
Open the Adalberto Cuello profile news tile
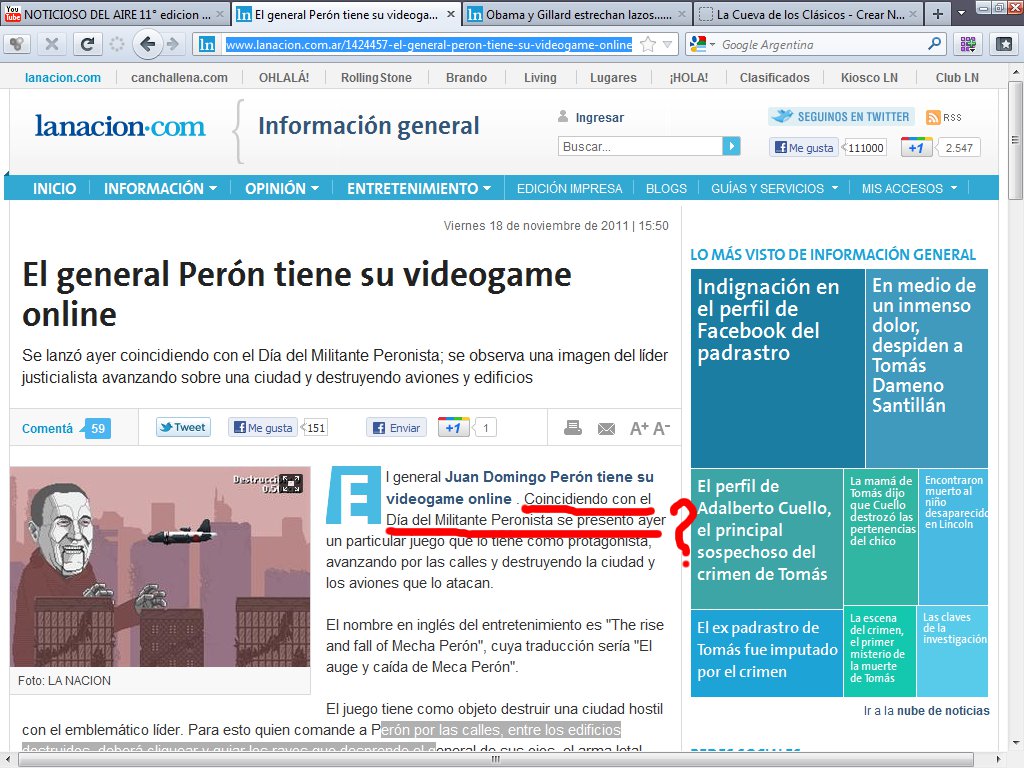click(x=767, y=539)
